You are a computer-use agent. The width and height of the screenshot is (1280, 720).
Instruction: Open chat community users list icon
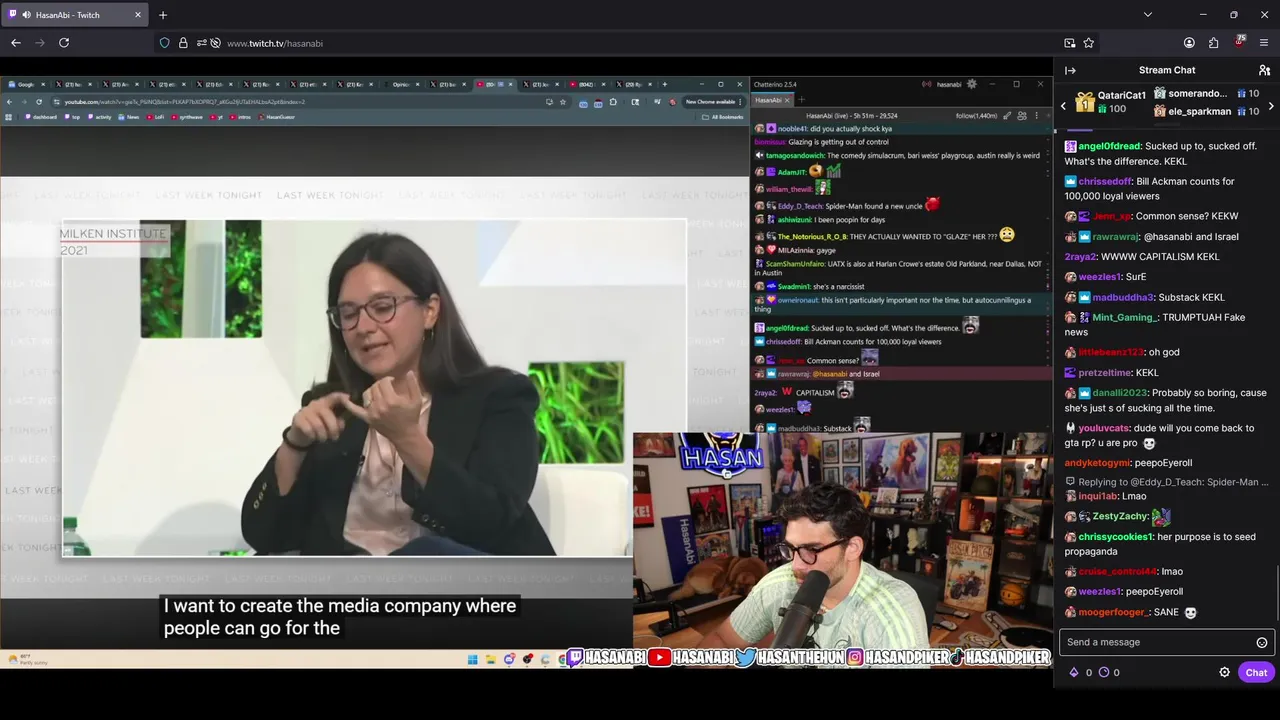[x=1264, y=70]
